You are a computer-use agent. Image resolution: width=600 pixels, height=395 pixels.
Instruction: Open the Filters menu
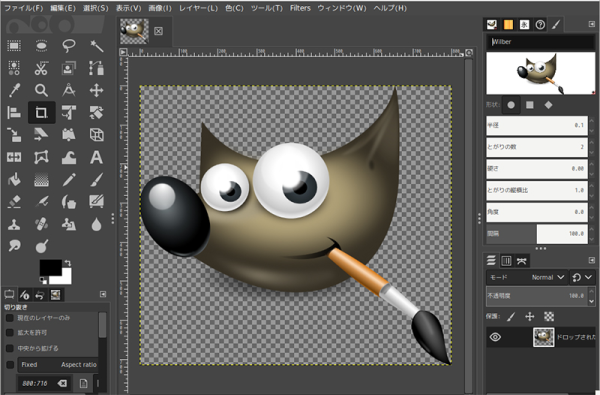point(300,8)
